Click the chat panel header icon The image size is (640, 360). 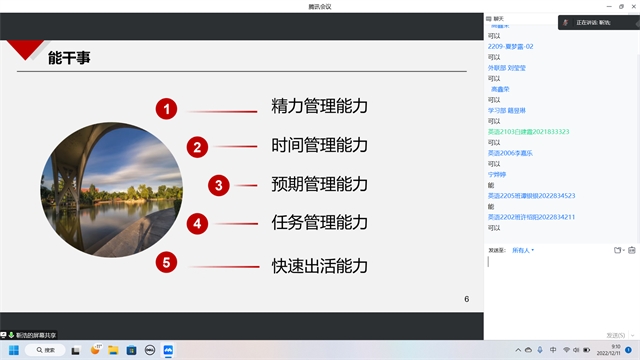click(x=489, y=19)
